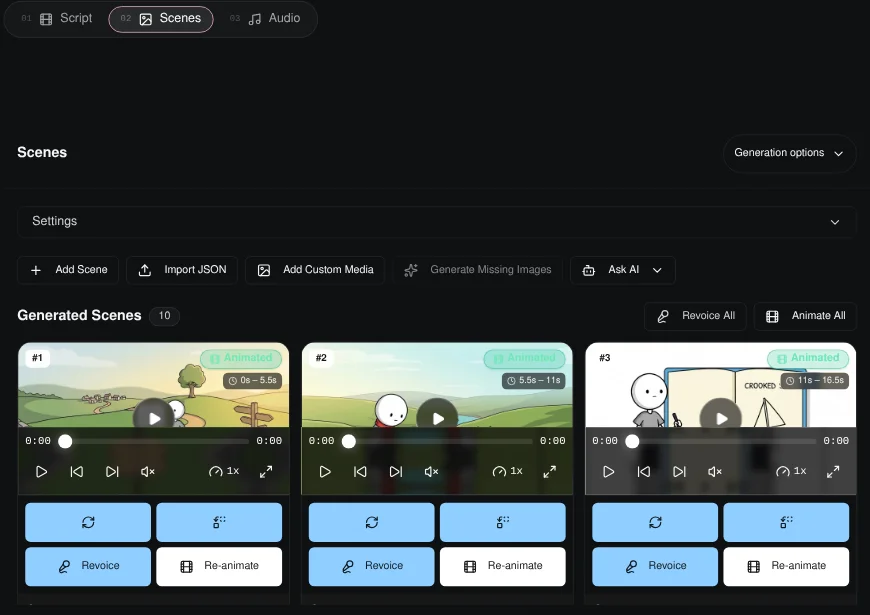The image size is (870, 615).
Task: Click the Revoice All button
Action: (695, 316)
